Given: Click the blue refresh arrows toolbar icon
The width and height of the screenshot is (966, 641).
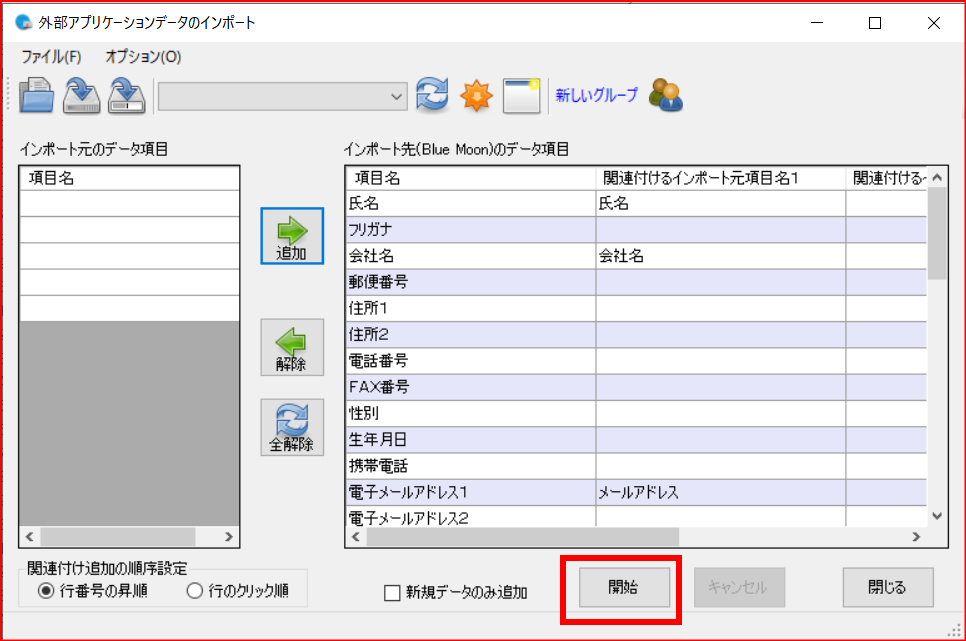Looking at the screenshot, I should (432, 96).
